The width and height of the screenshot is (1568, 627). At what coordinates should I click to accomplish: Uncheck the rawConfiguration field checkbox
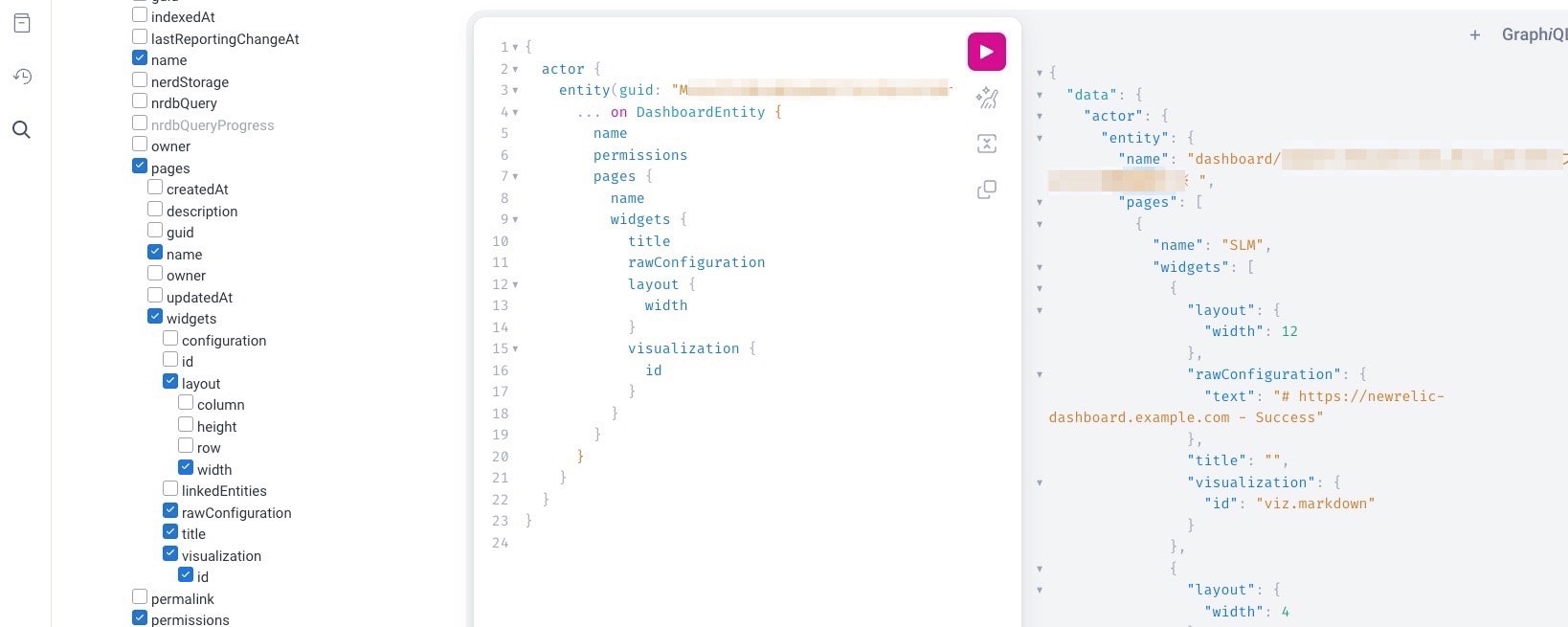tap(170, 511)
